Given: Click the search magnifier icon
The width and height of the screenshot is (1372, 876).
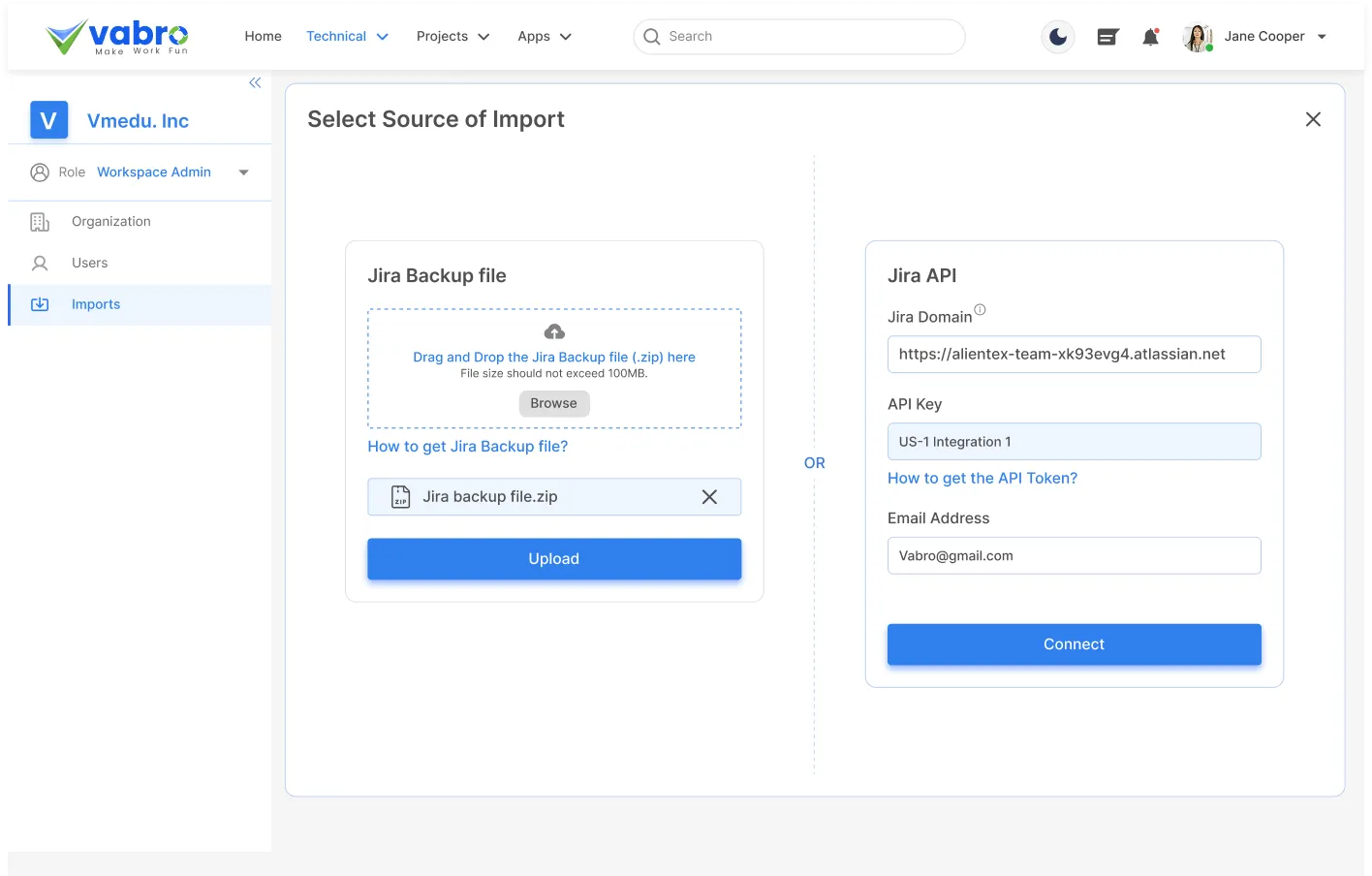Looking at the screenshot, I should (652, 37).
